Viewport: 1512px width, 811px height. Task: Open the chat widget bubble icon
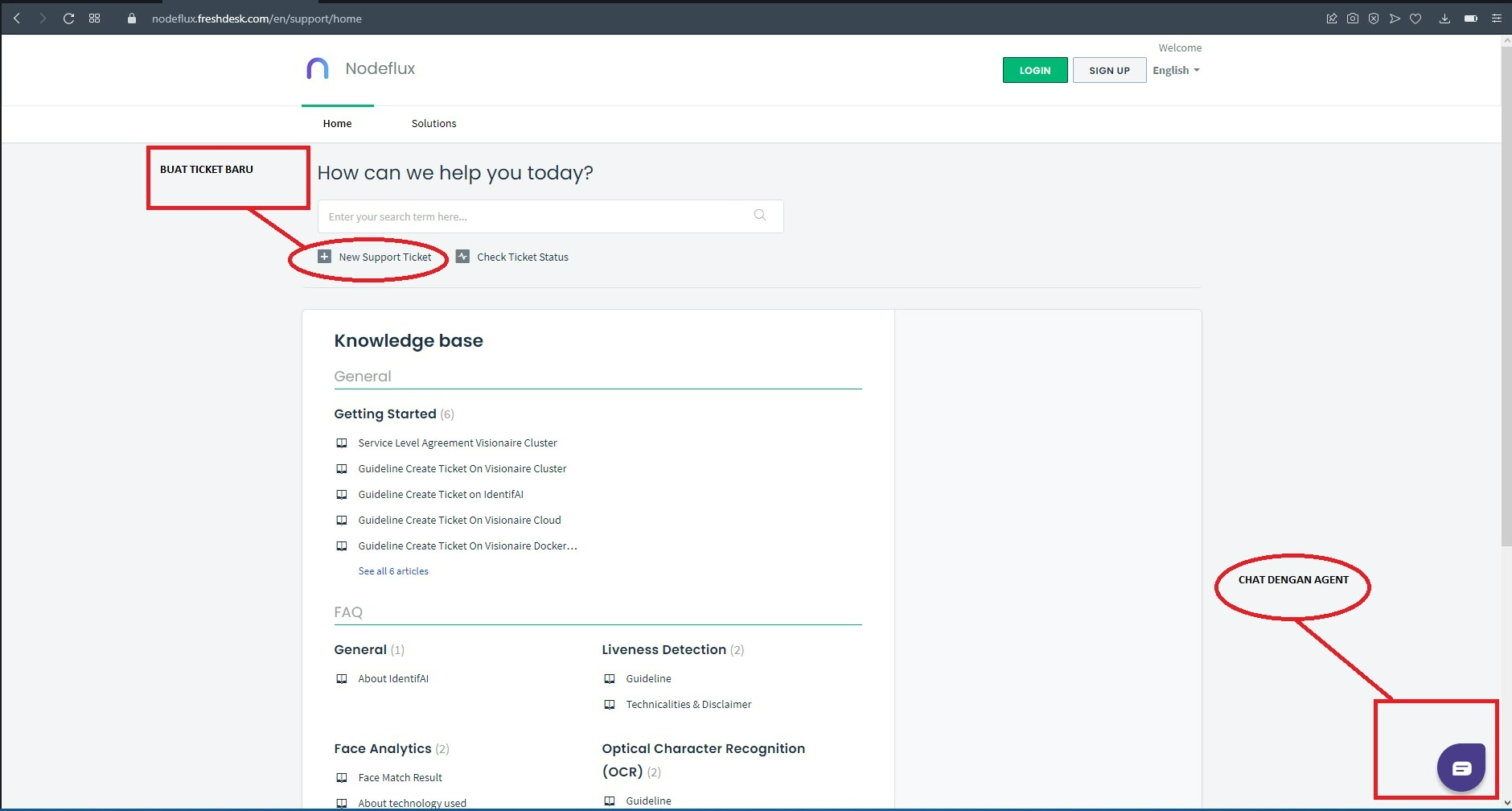1461,768
